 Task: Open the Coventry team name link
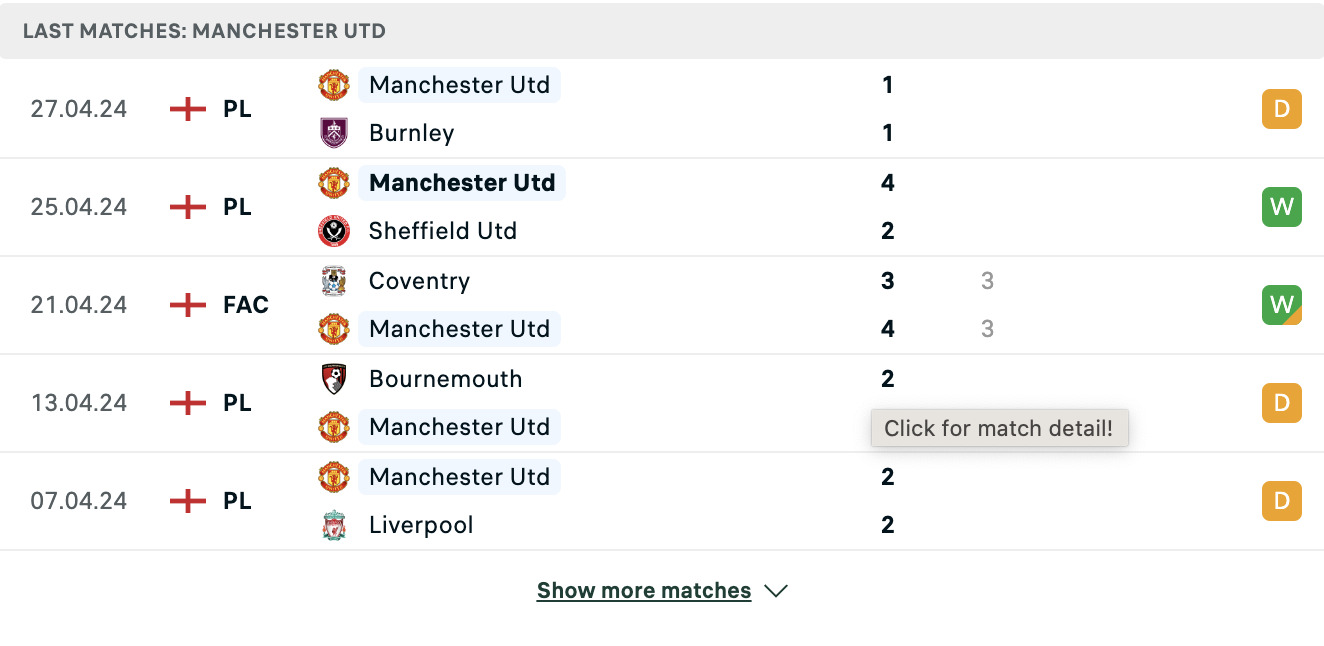pyautogui.click(x=419, y=281)
